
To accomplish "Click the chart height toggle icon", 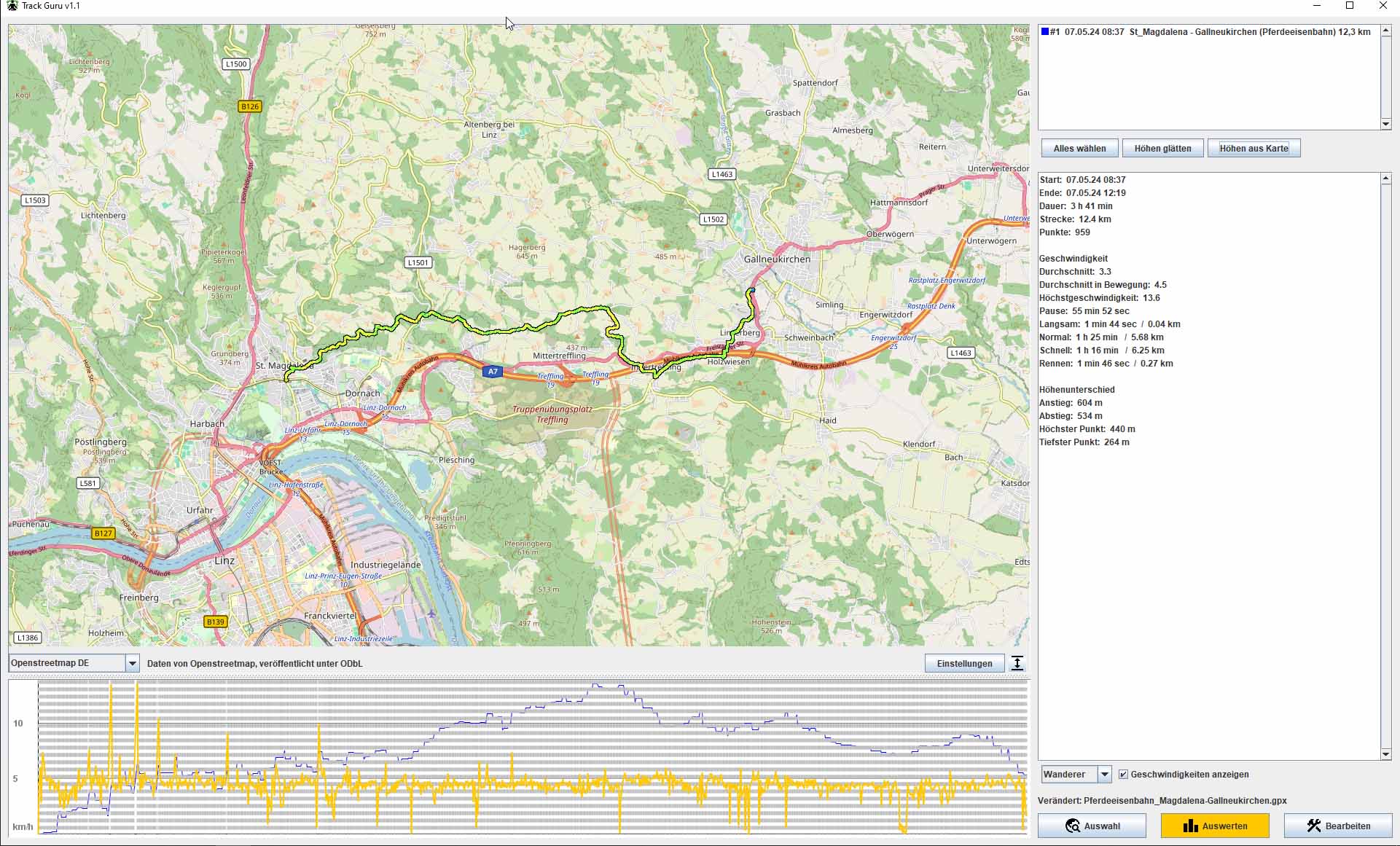I will [1017, 663].
